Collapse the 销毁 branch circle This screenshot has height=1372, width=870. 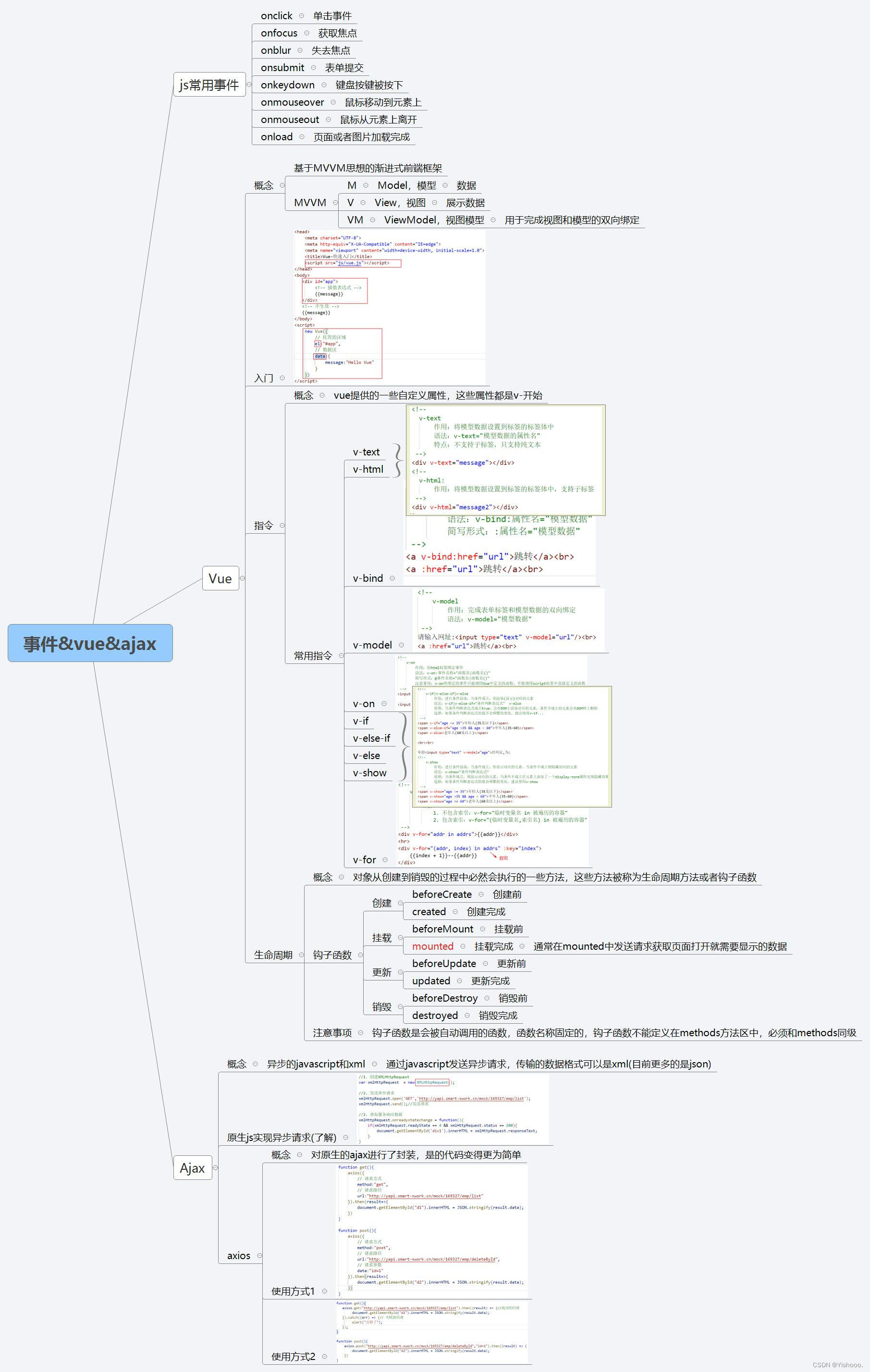tap(401, 1007)
